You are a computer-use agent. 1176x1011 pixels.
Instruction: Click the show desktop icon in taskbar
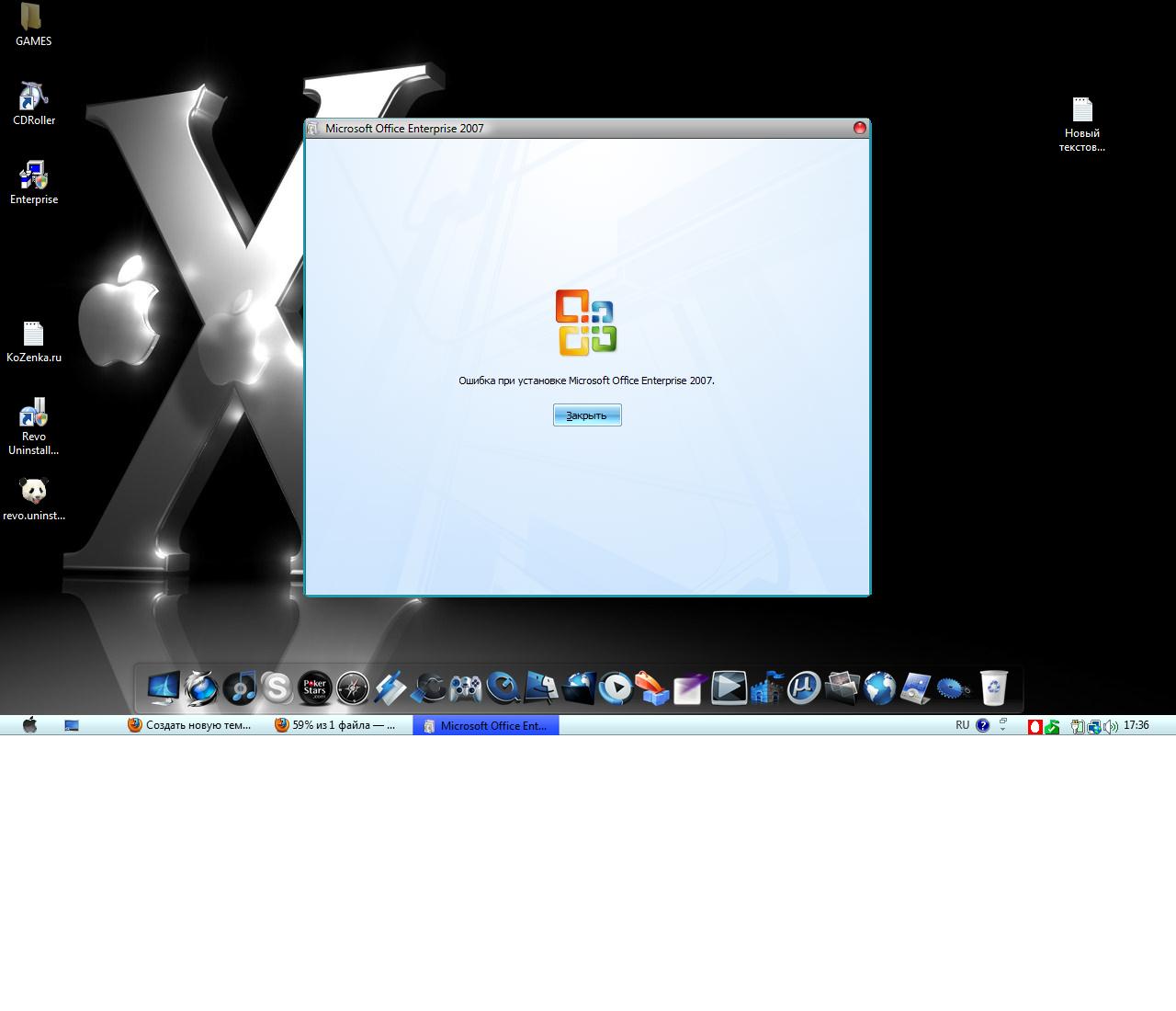pyautogui.click(x=72, y=725)
